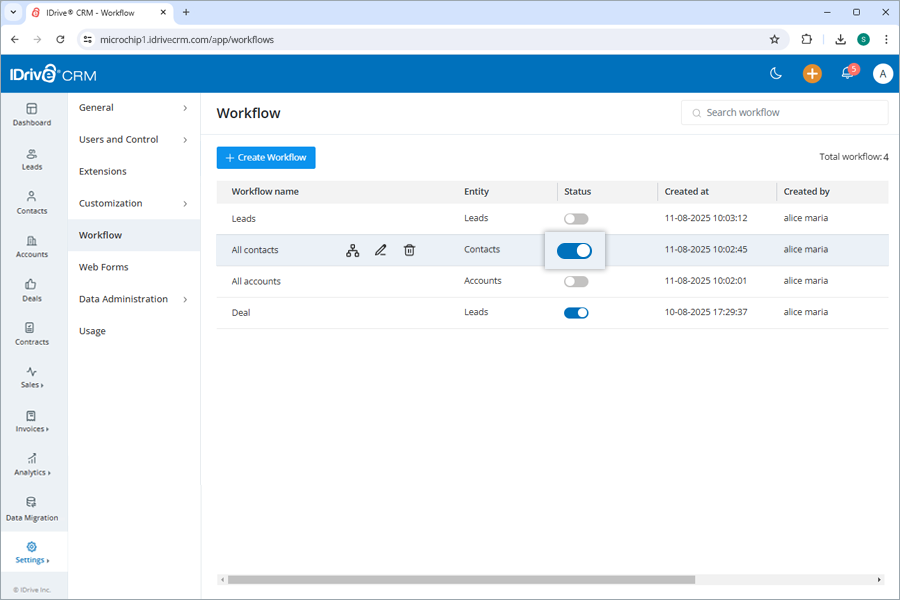Expand Data Administration in settings menu
This screenshot has width=900, height=600.
tap(123, 299)
